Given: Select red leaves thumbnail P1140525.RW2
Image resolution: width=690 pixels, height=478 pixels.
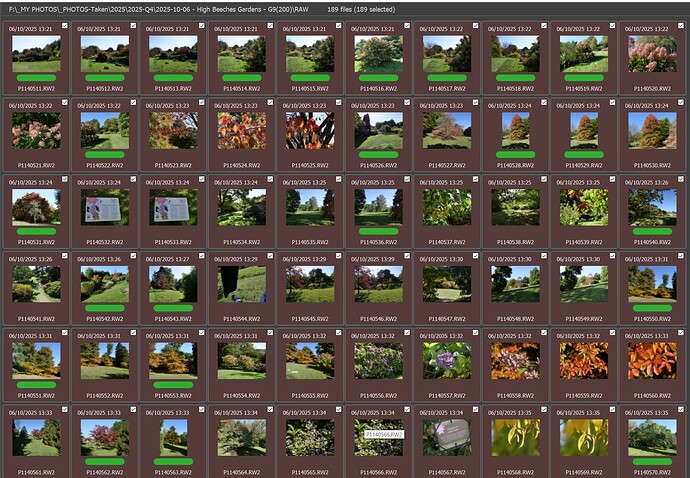Looking at the screenshot, I should click(310, 130).
